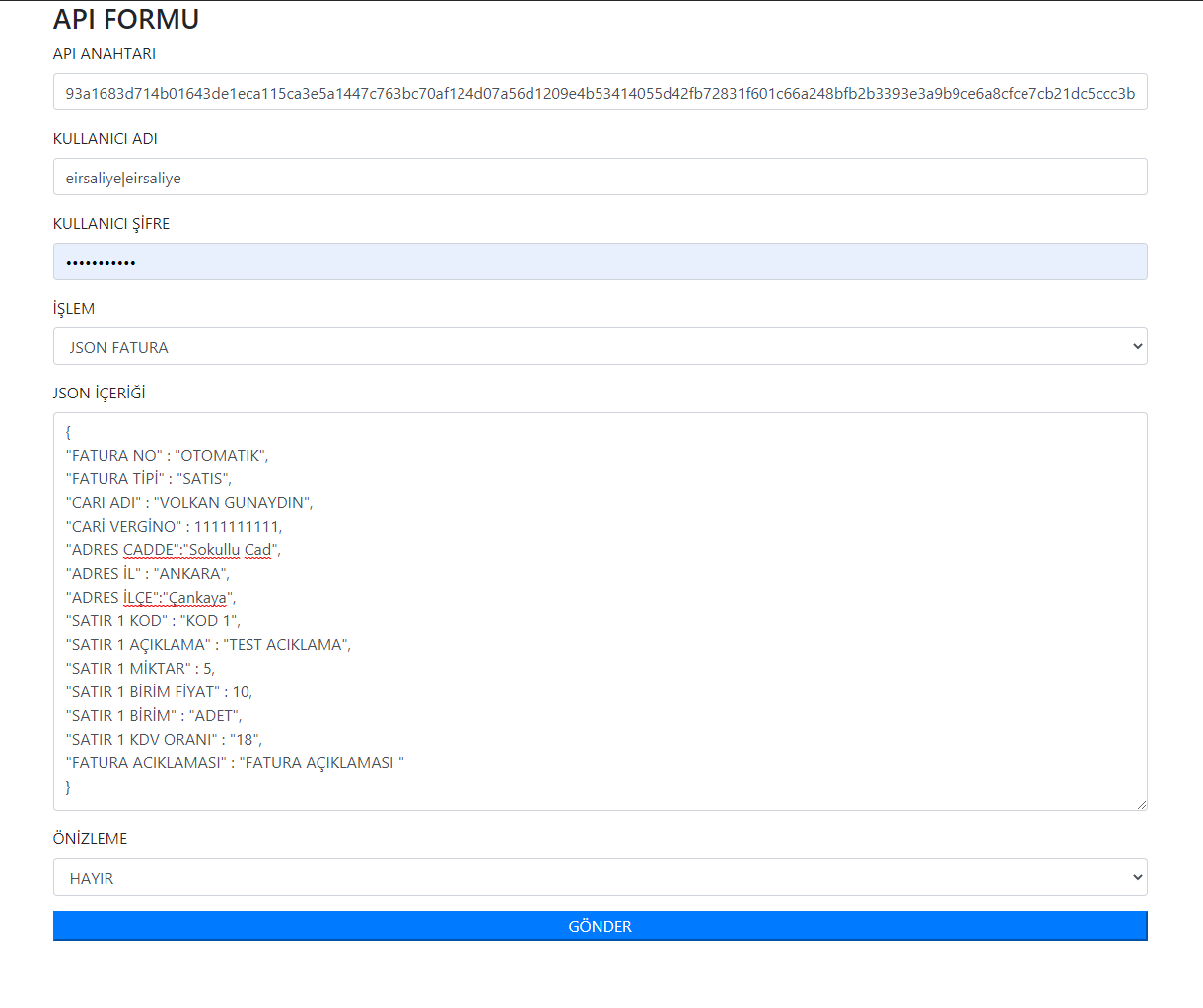Place cursor on "CARI ADI" JSON line

pyautogui.click(x=188, y=503)
